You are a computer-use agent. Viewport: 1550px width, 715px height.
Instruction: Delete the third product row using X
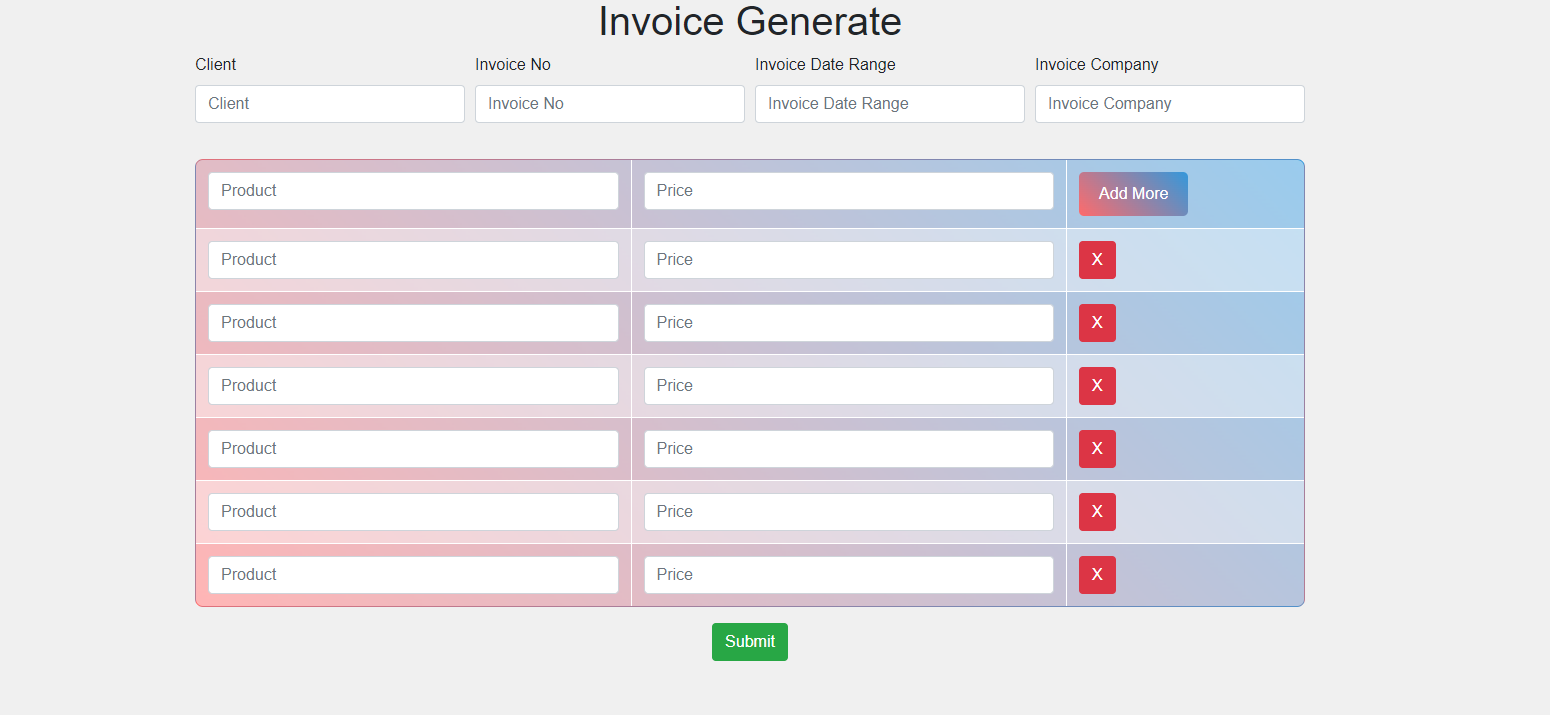pos(1097,323)
